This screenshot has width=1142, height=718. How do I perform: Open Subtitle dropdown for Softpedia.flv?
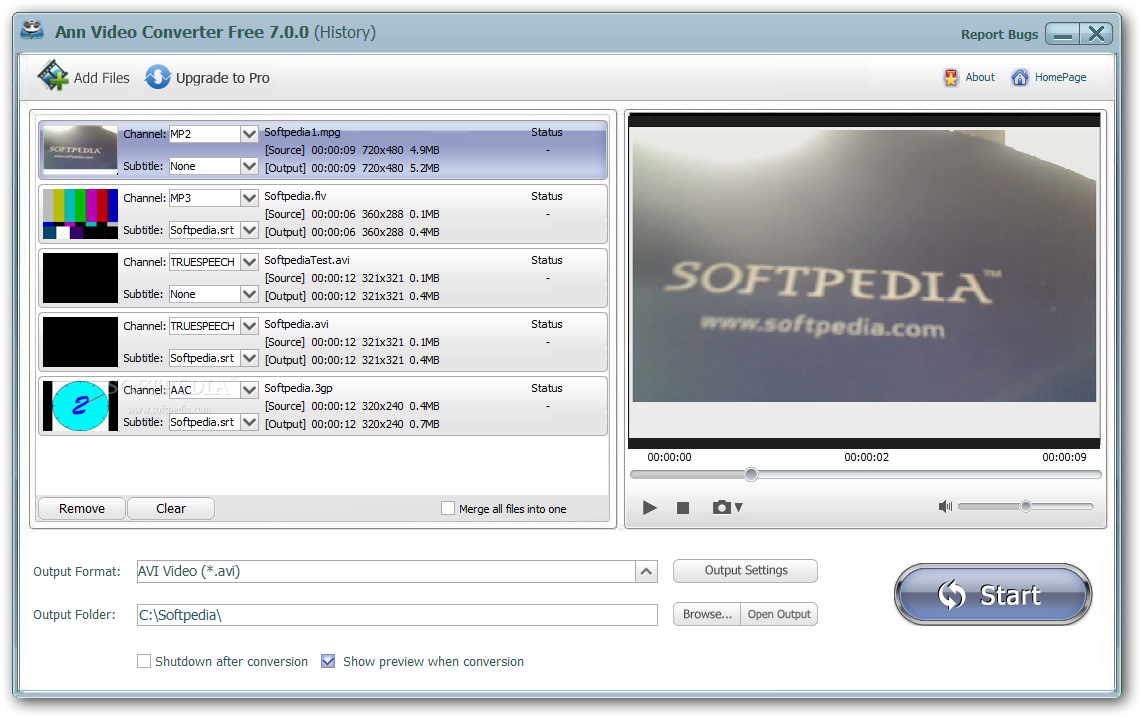pos(249,230)
